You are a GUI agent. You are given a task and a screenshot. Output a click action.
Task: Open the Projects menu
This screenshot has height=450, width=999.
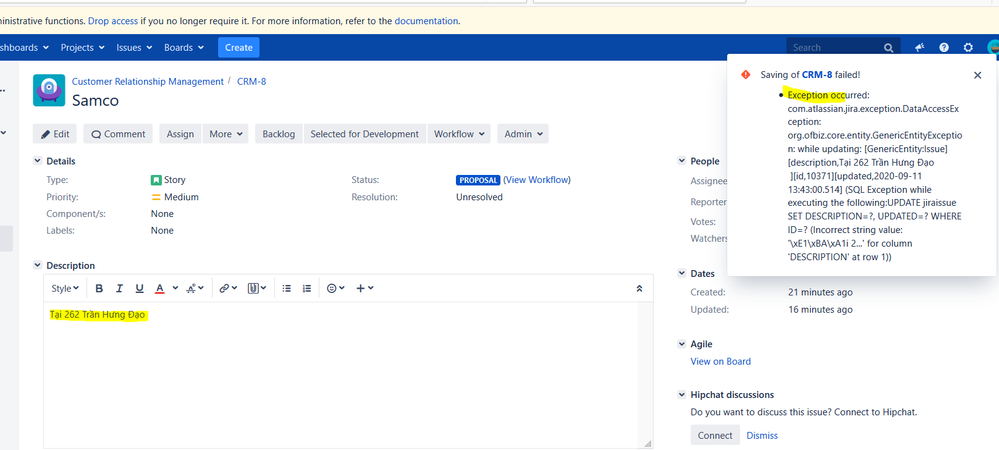pyautogui.click(x=82, y=47)
